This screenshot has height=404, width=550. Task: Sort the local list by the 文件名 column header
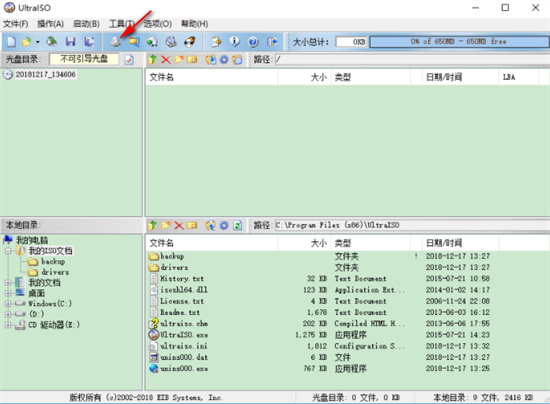click(212, 243)
